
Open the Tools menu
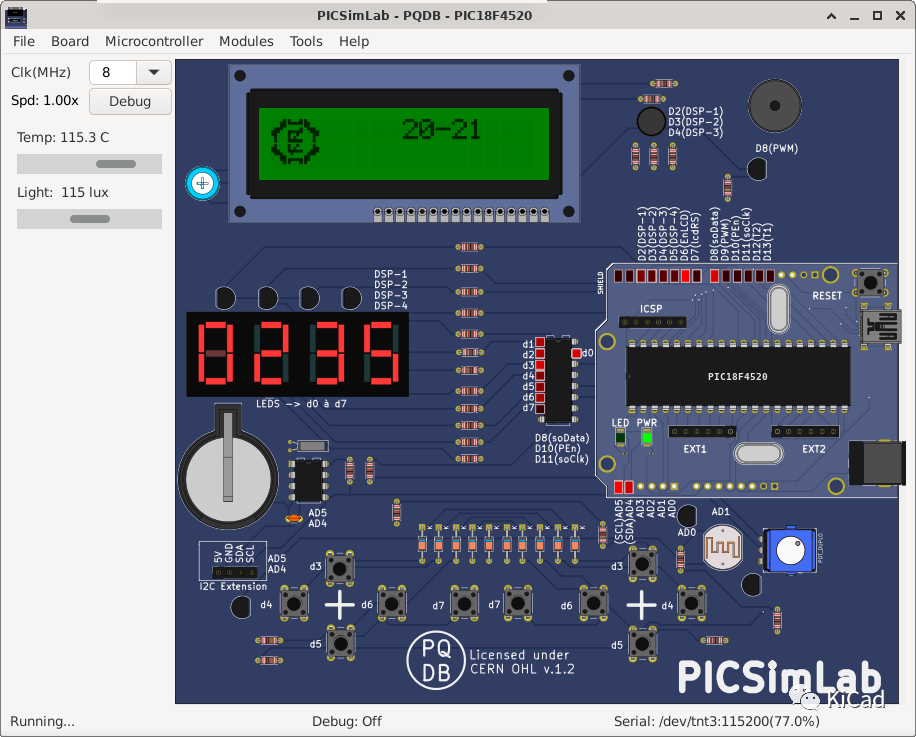[x=305, y=41]
